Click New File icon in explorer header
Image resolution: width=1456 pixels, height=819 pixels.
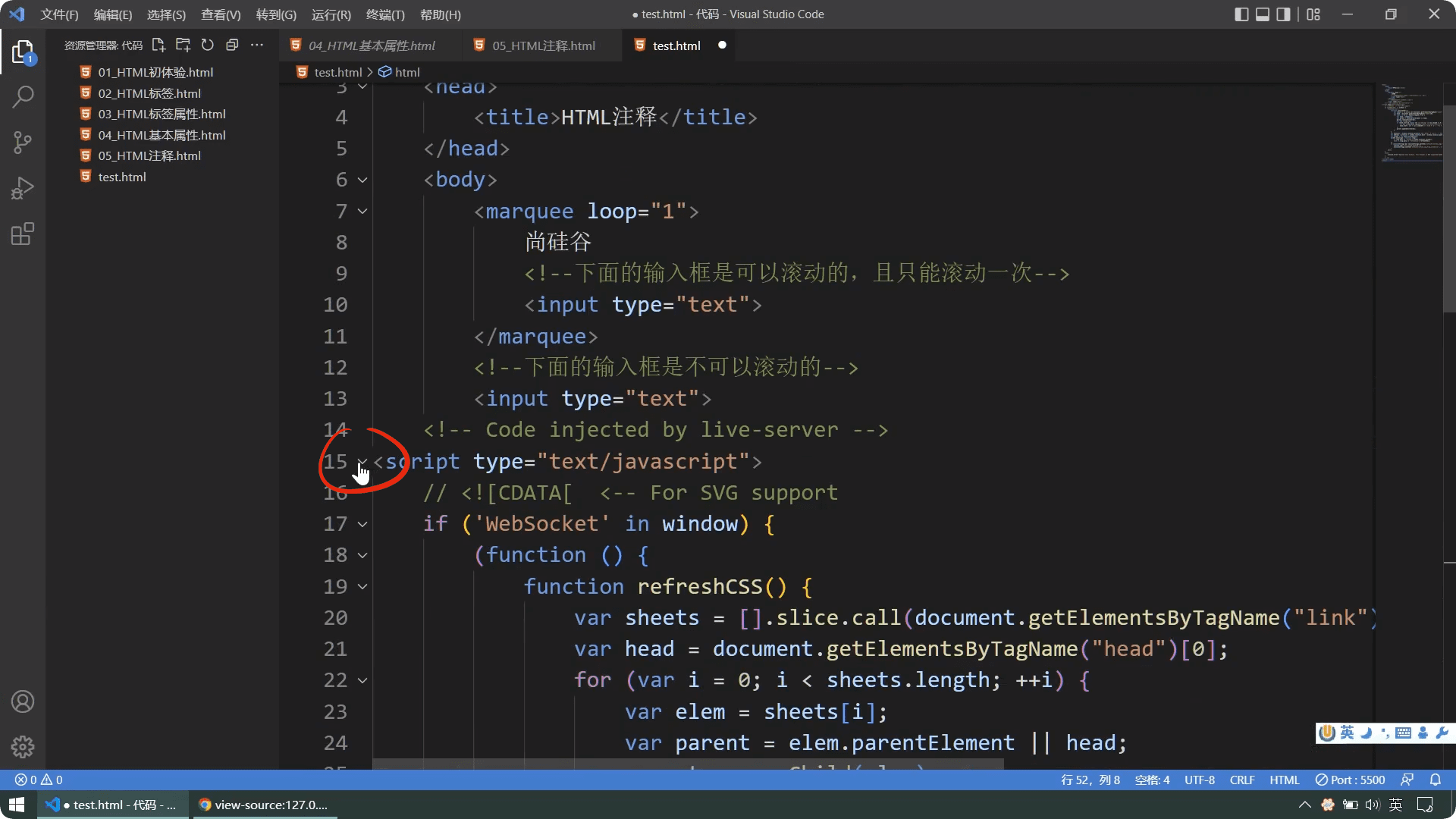pos(158,45)
